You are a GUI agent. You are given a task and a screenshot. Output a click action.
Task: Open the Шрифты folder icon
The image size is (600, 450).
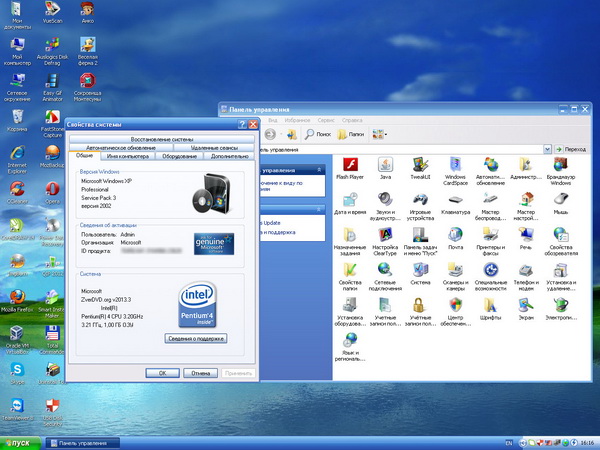tap(490, 305)
